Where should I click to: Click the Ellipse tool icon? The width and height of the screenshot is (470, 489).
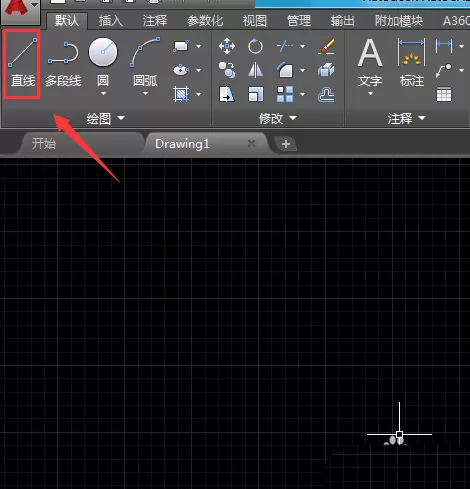[x=181, y=70]
